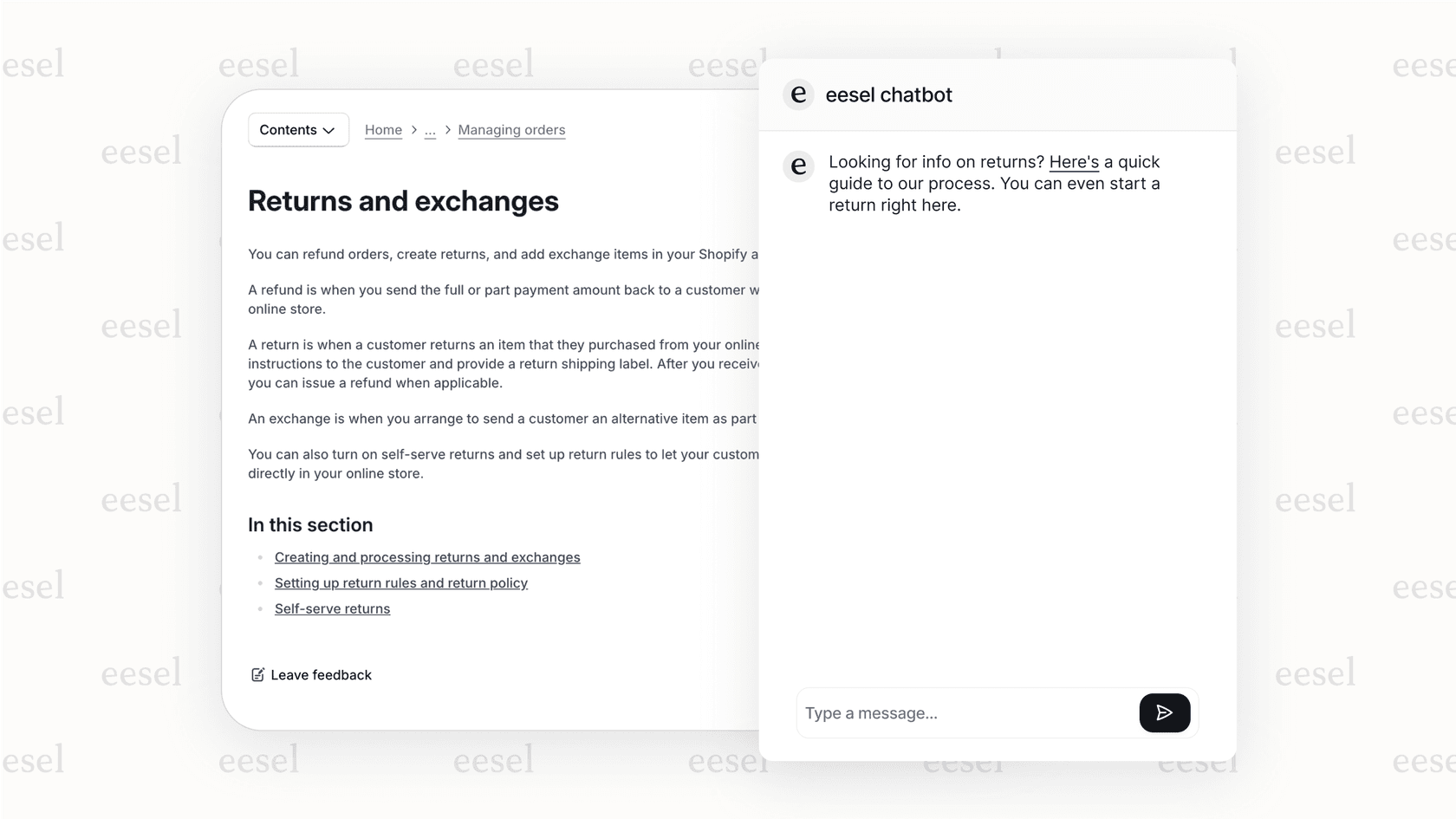The height and width of the screenshot is (819, 1456).
Task: Click the eesel avatar beside the chat message
Action: tap(798, 166)
